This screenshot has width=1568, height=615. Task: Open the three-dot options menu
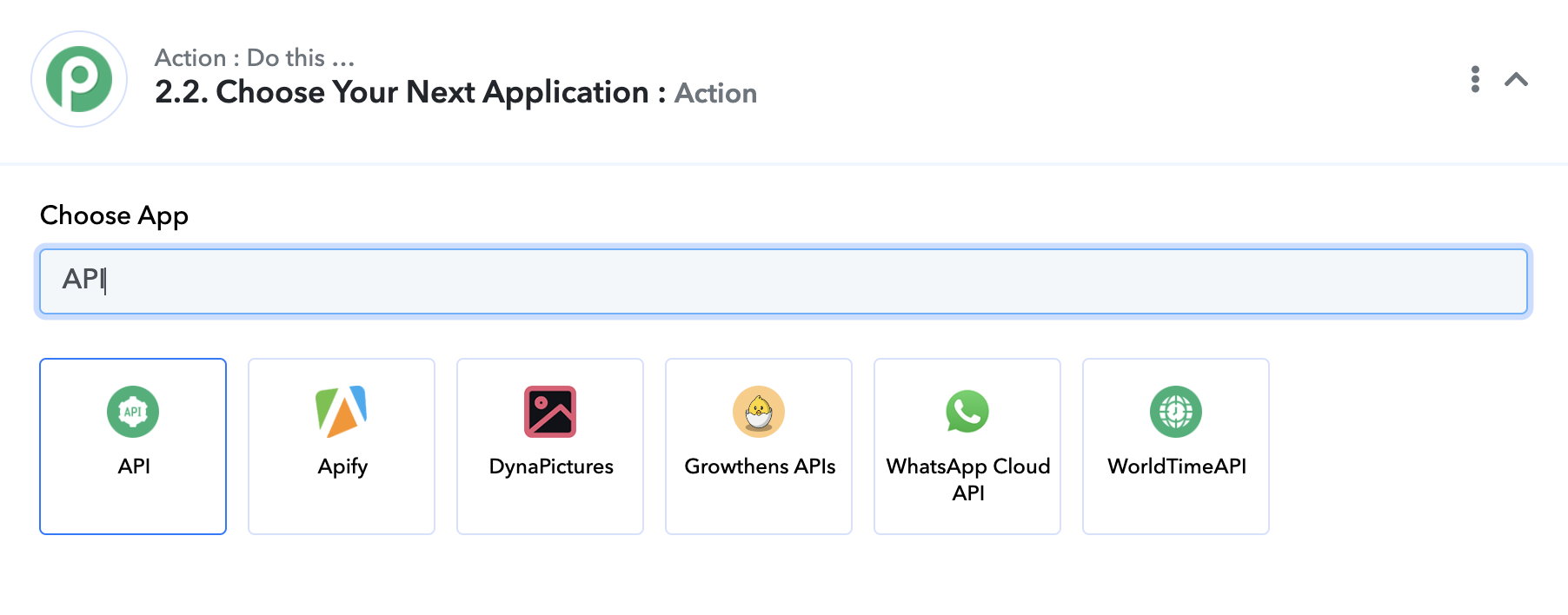(1475, 79)
